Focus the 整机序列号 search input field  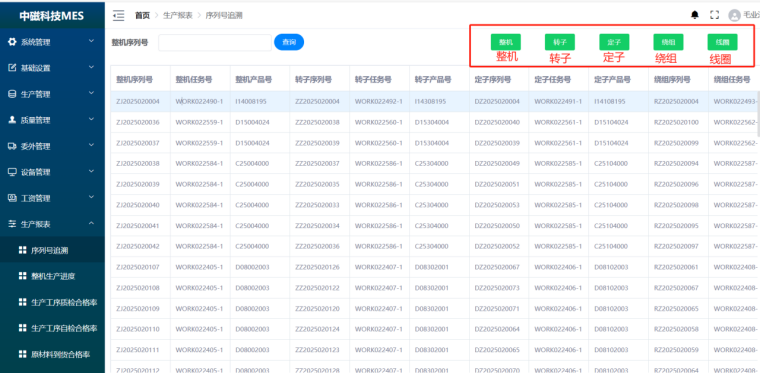click(x=215, y=43)
